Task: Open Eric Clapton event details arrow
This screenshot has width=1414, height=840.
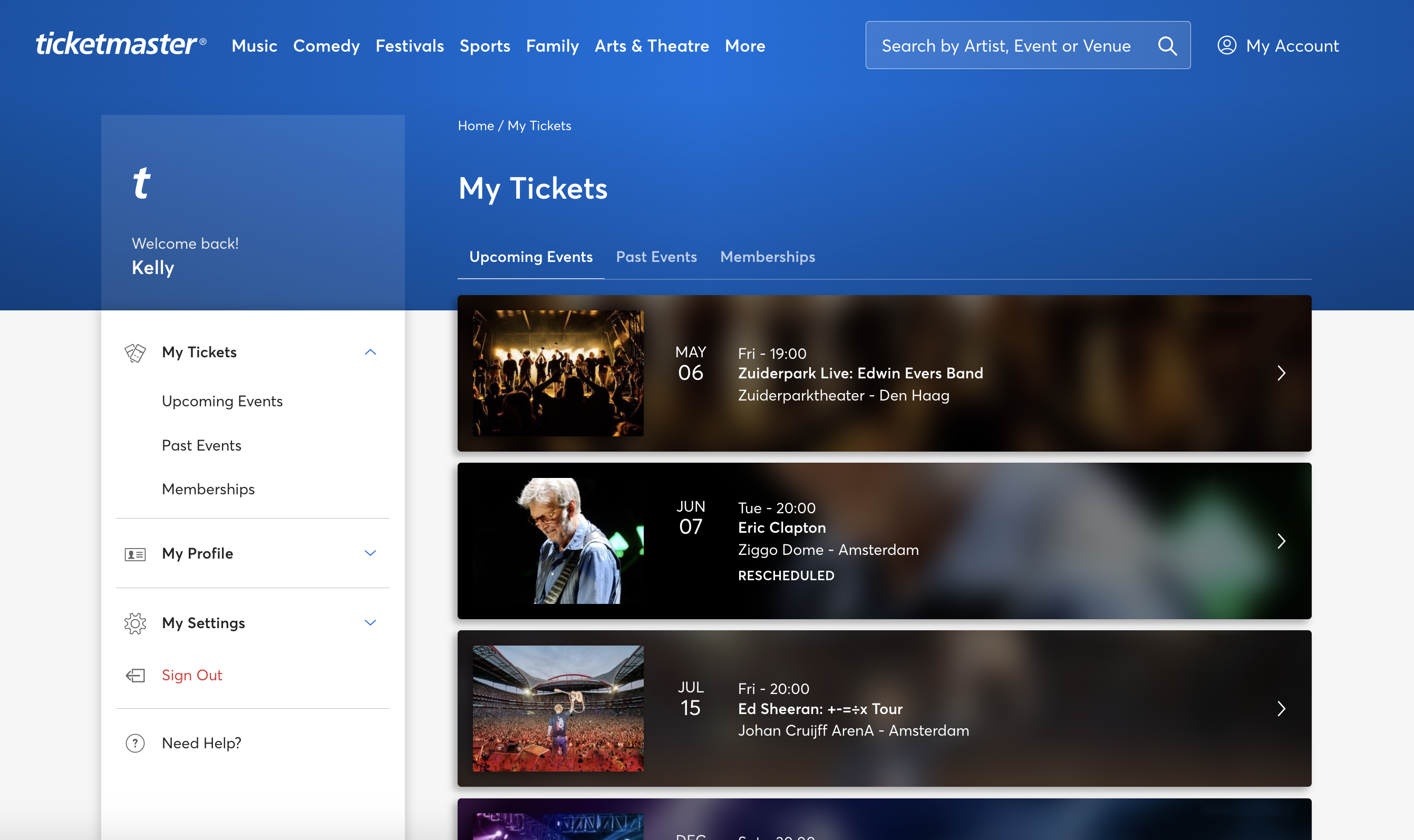Action: (x=1282, y=541)
